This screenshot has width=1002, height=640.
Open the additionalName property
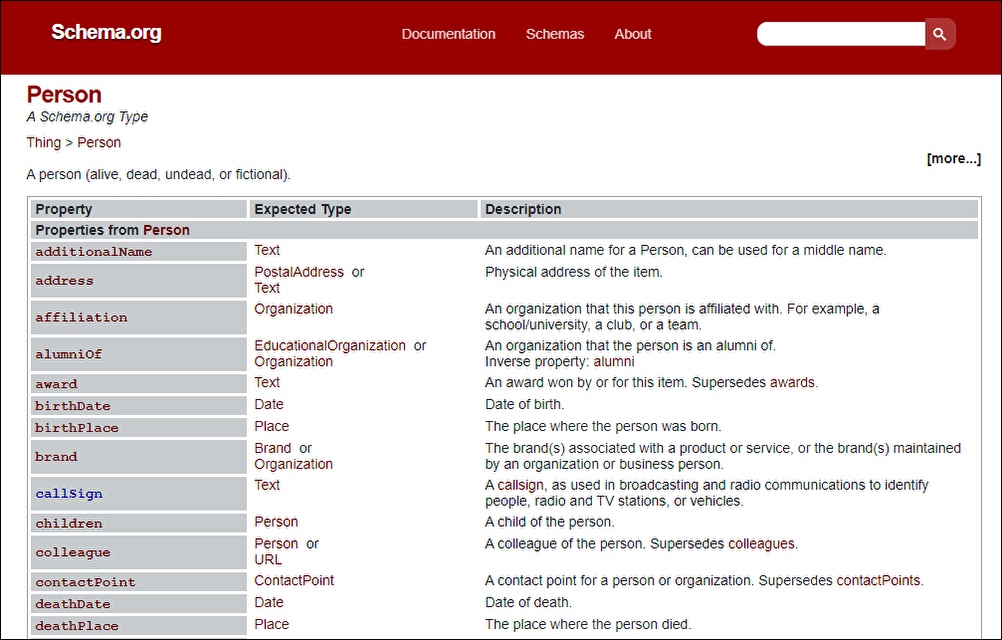(x=94, y=252)
